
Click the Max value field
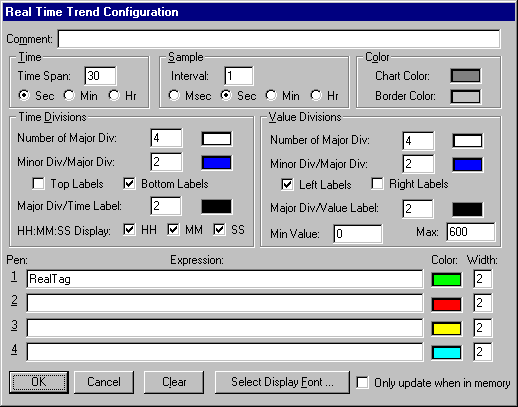(471, 232)
